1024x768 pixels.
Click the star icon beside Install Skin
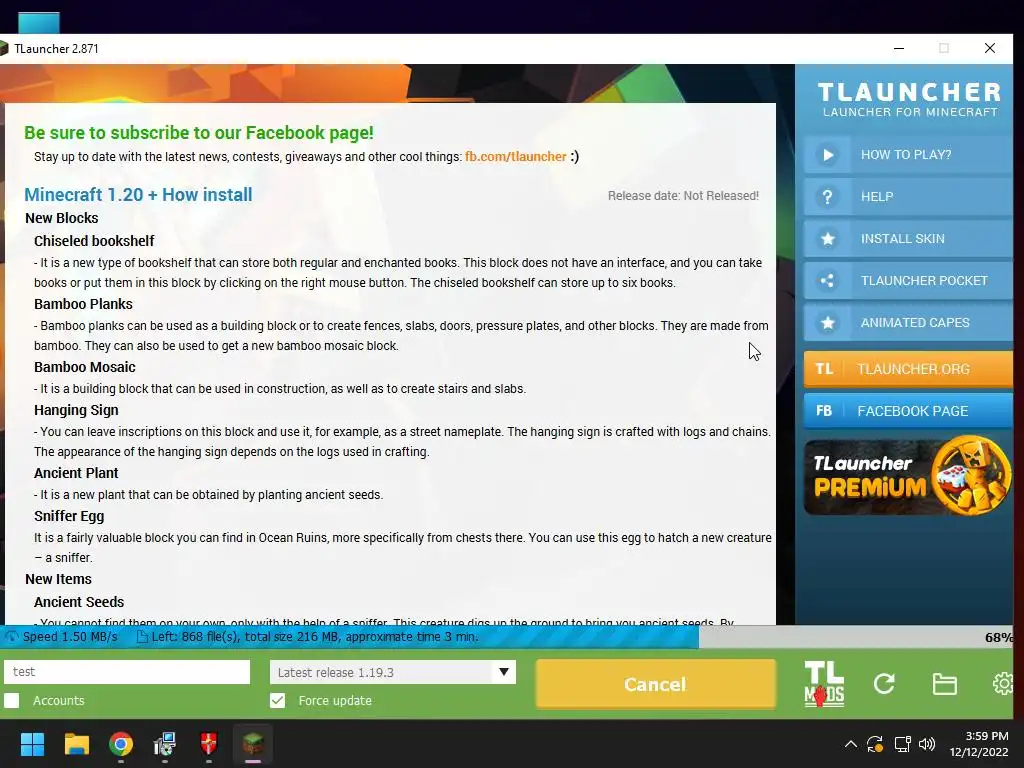coord(827,238)
